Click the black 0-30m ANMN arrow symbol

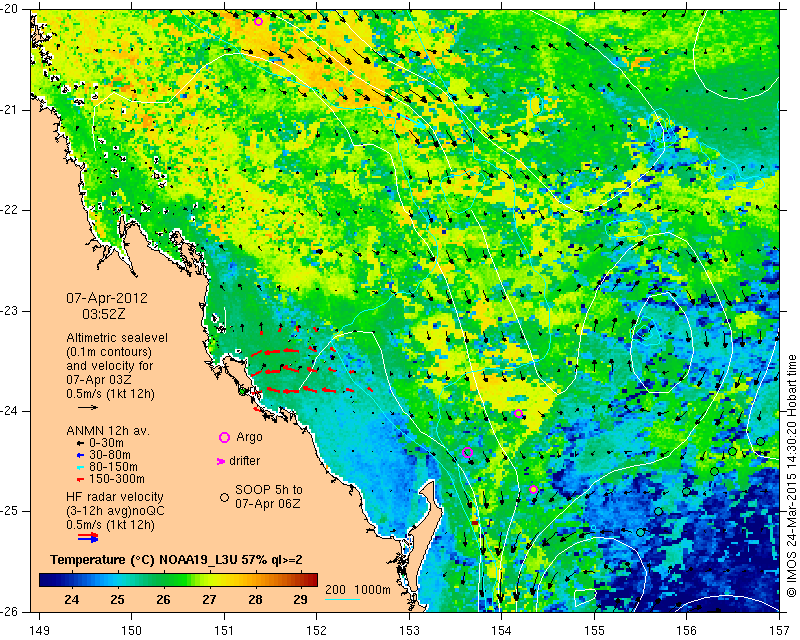[80, 444]
